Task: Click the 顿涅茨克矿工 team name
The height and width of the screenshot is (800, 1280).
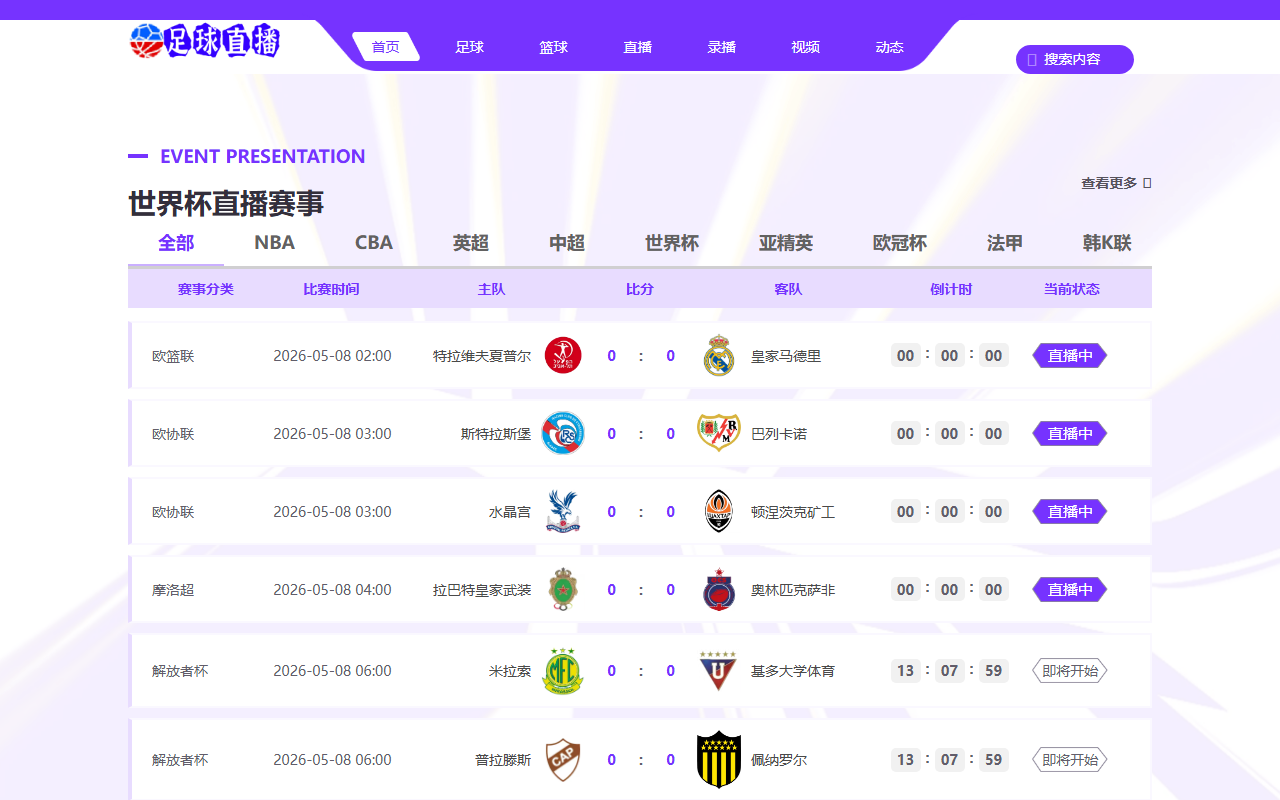Action: click(793, 512)
